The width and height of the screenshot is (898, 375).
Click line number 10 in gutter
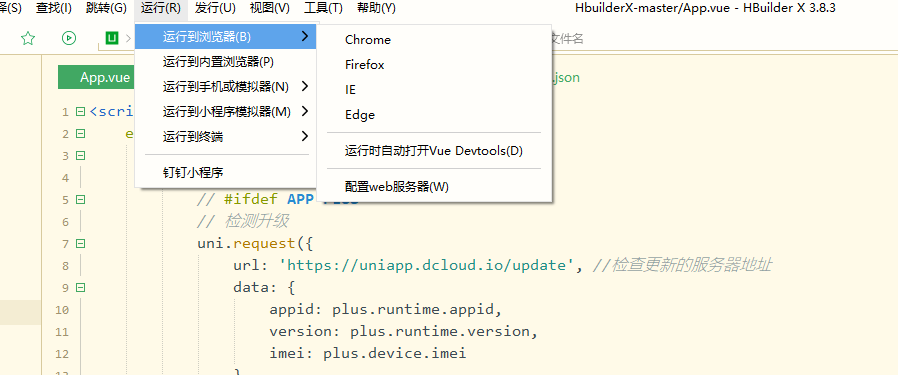point(62,310)
